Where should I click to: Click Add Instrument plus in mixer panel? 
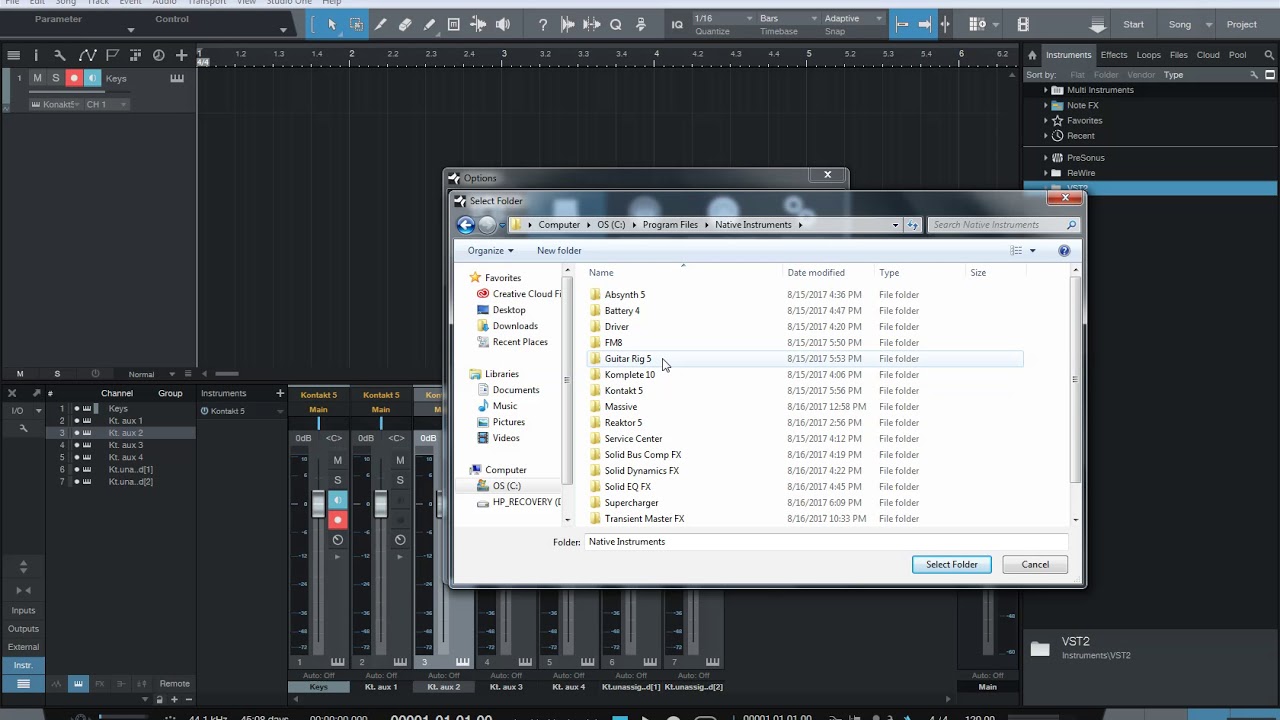tap(280, 393)
